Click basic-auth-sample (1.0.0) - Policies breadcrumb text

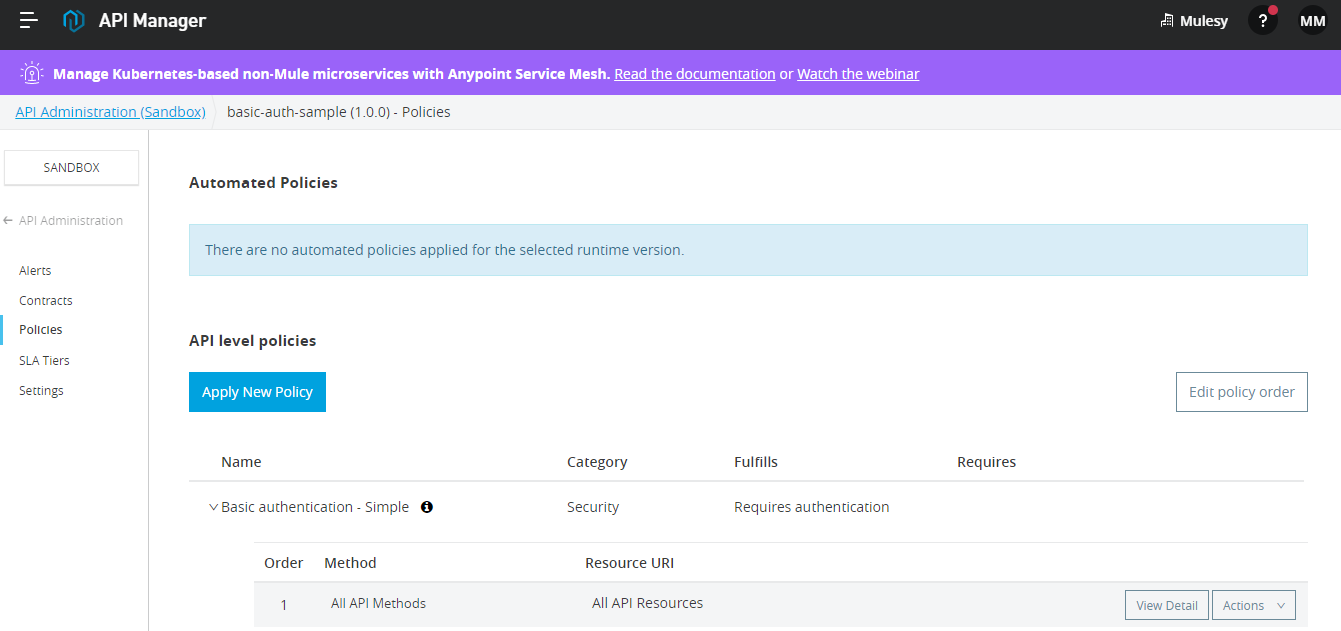(339, 112)
